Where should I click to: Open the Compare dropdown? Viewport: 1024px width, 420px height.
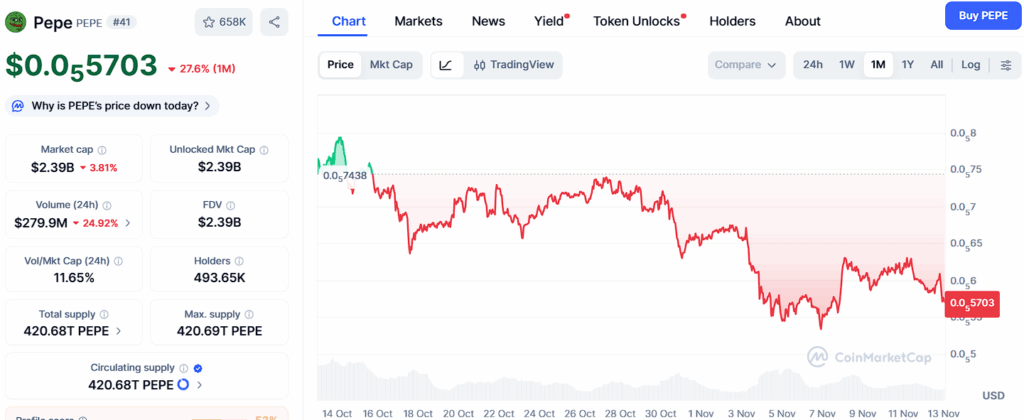(x=746, y=65)
